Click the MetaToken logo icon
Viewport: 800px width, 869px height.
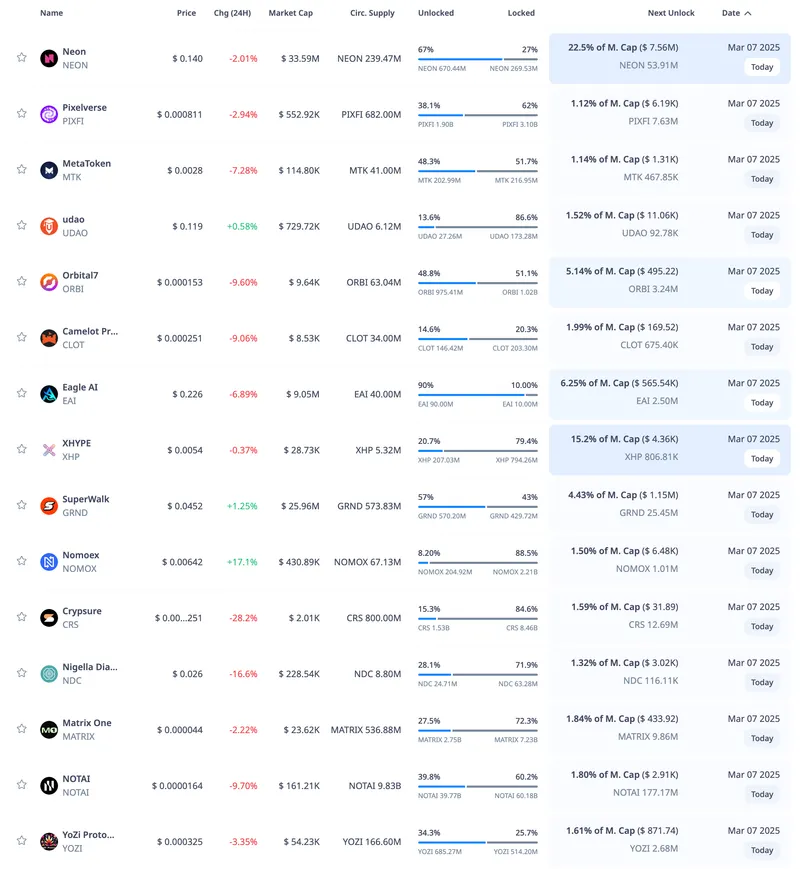[x=49, y=170]
